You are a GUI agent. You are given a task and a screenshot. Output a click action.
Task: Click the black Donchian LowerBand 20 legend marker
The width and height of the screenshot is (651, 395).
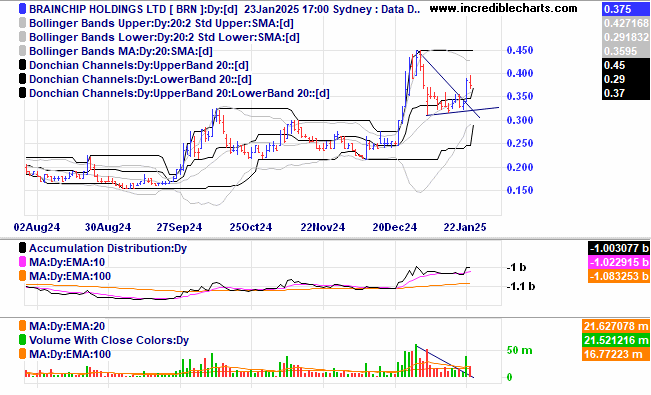point(22,79)
